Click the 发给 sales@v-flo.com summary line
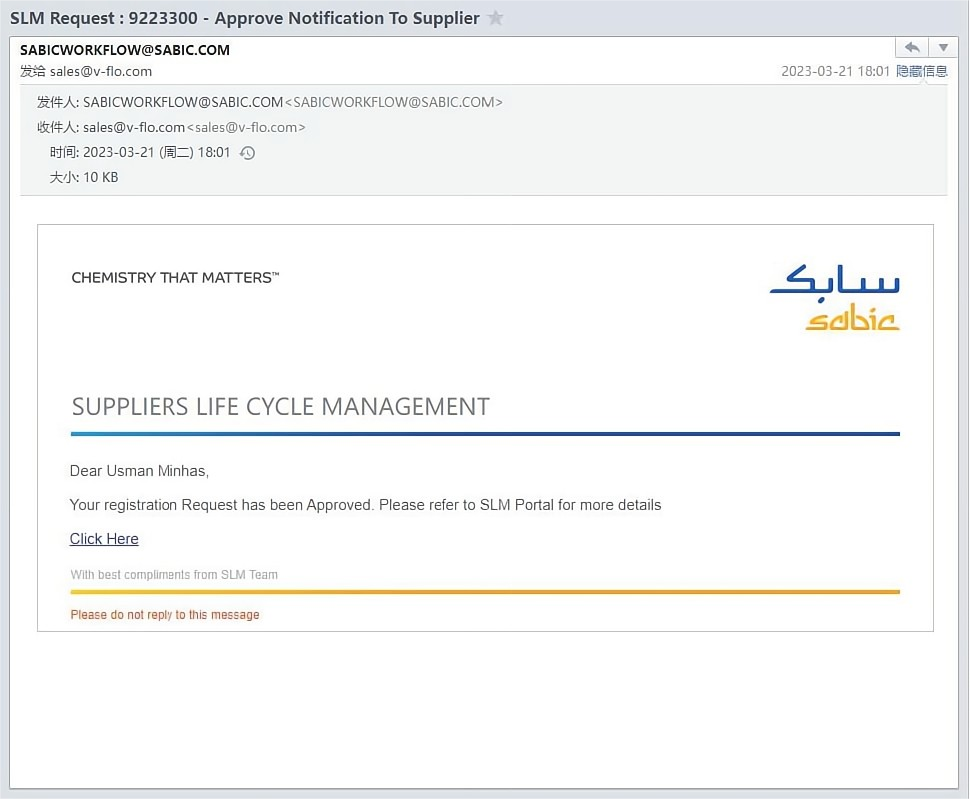Image resolution: width=970 pixels, height=799 pixels. coord(86,71)
